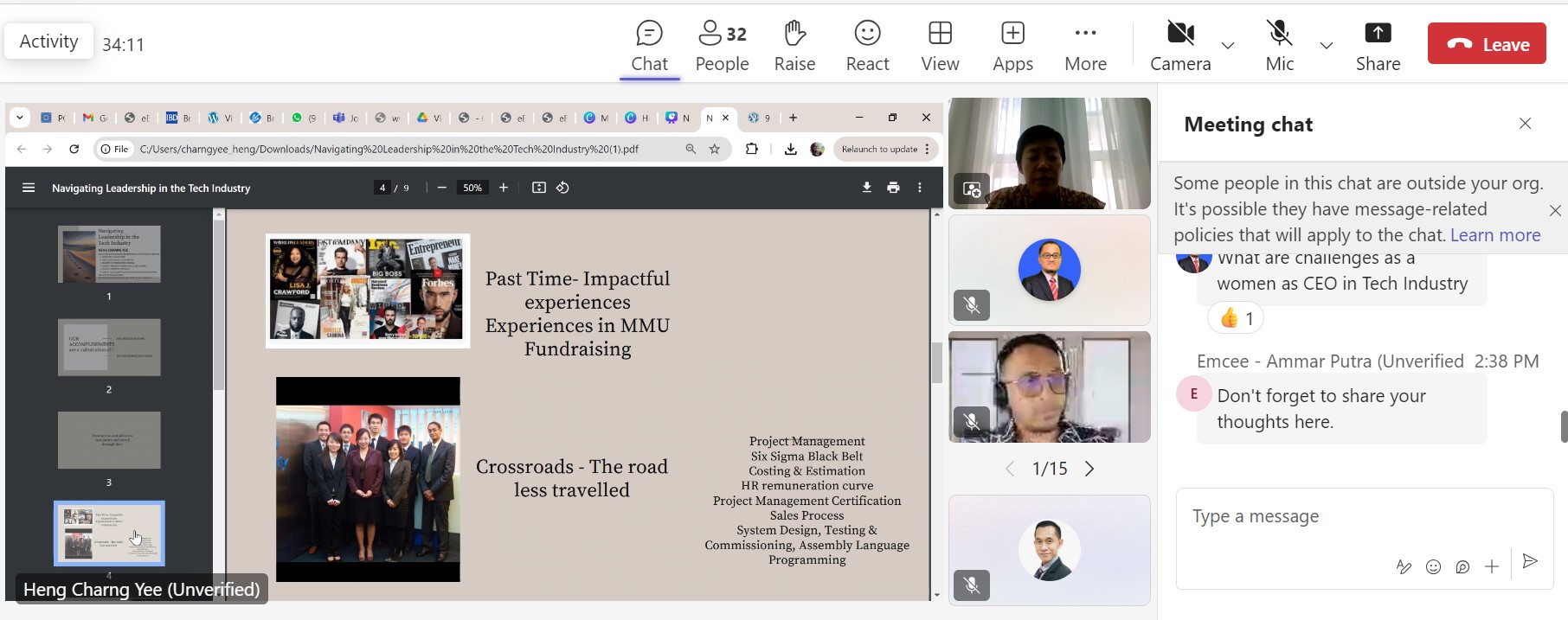Expand camera options chevron next to Camera

[1228, 45]
